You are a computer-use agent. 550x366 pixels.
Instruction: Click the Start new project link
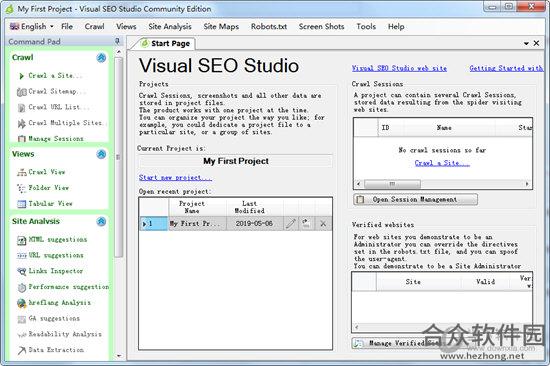175,178
